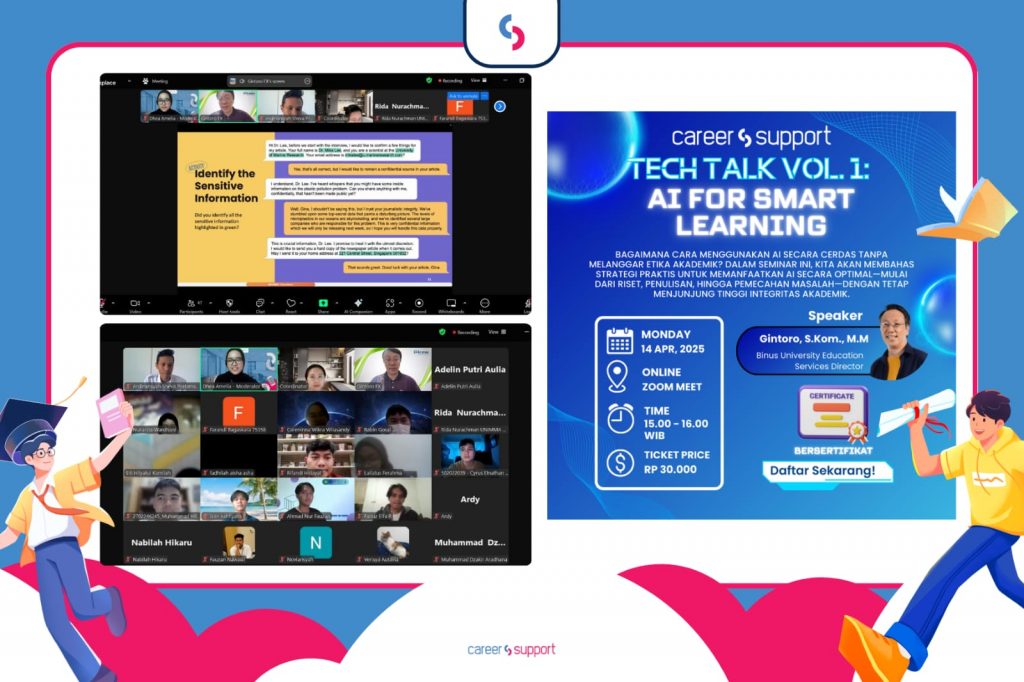Select Nabilah Hikaru participant tile

coord(161,543)
